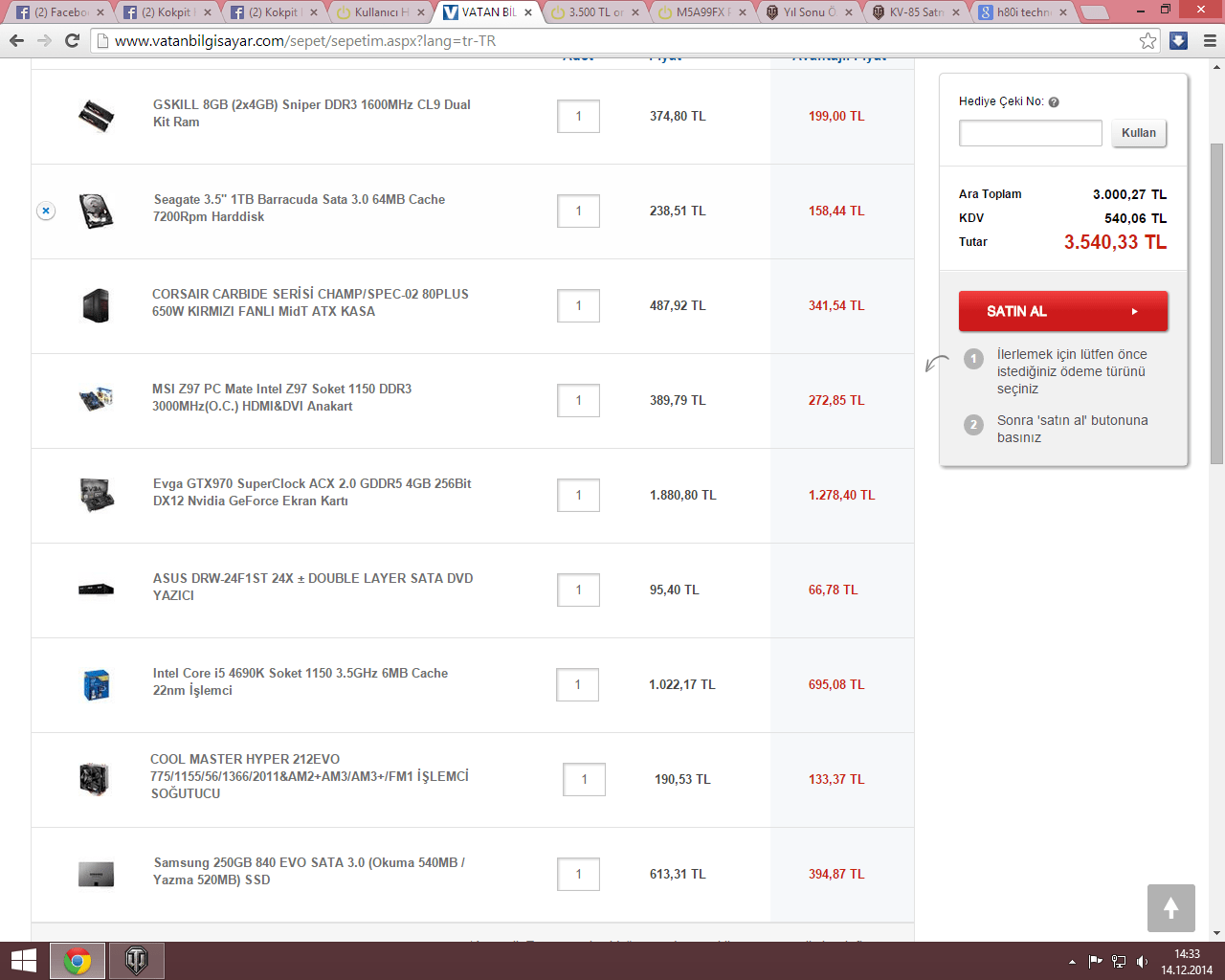This screenshot has width=1225, height=980.
Task: Close the Facebook tab
Action: (99, 12)
